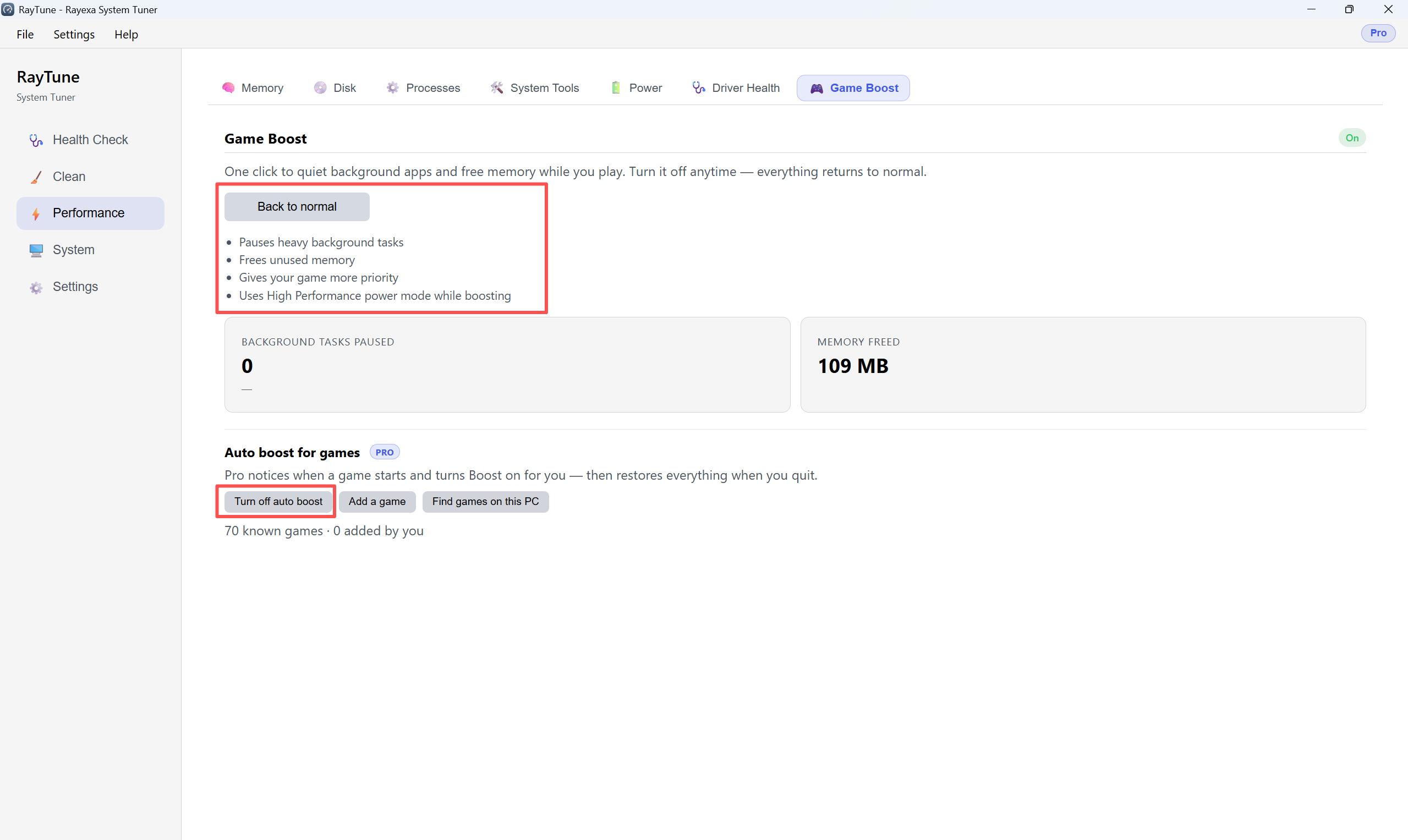Click Find games on this PC
The image size is (1408, 840).
(485, 502)
